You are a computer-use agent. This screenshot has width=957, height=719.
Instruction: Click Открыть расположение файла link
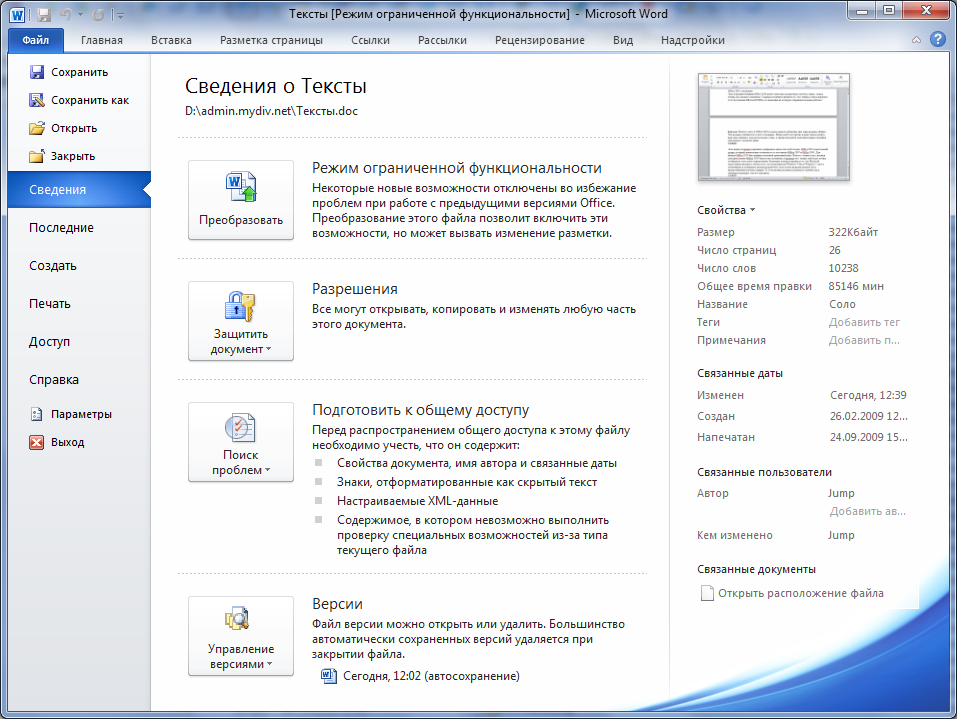point(801,593)
